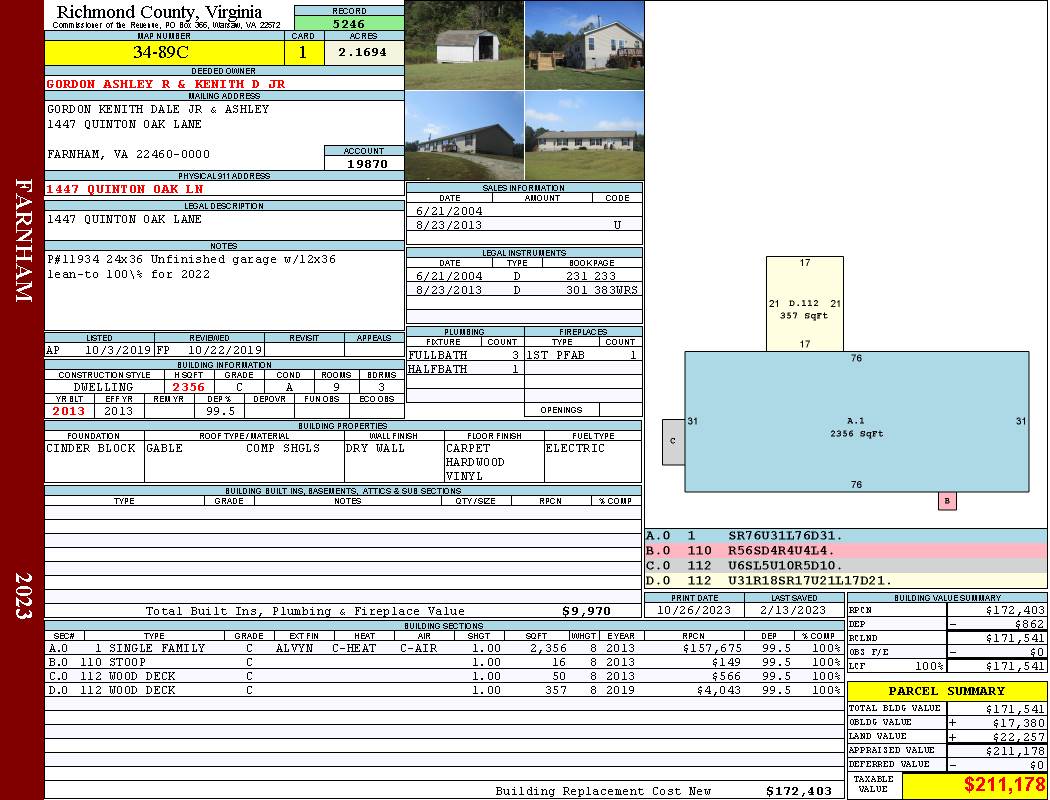The height and width of the screenshot is (800, 1050).
Task: Click the Building Replacement Cost New $172,403 total
Action: (798, 791)
